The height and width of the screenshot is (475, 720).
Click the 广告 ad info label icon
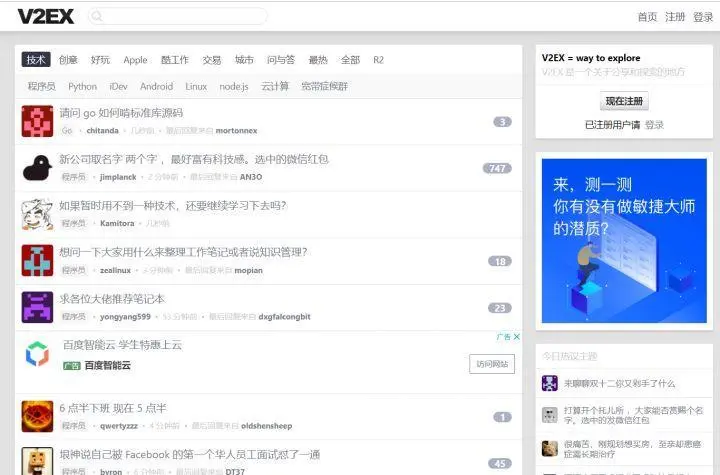tap(503, 337)
